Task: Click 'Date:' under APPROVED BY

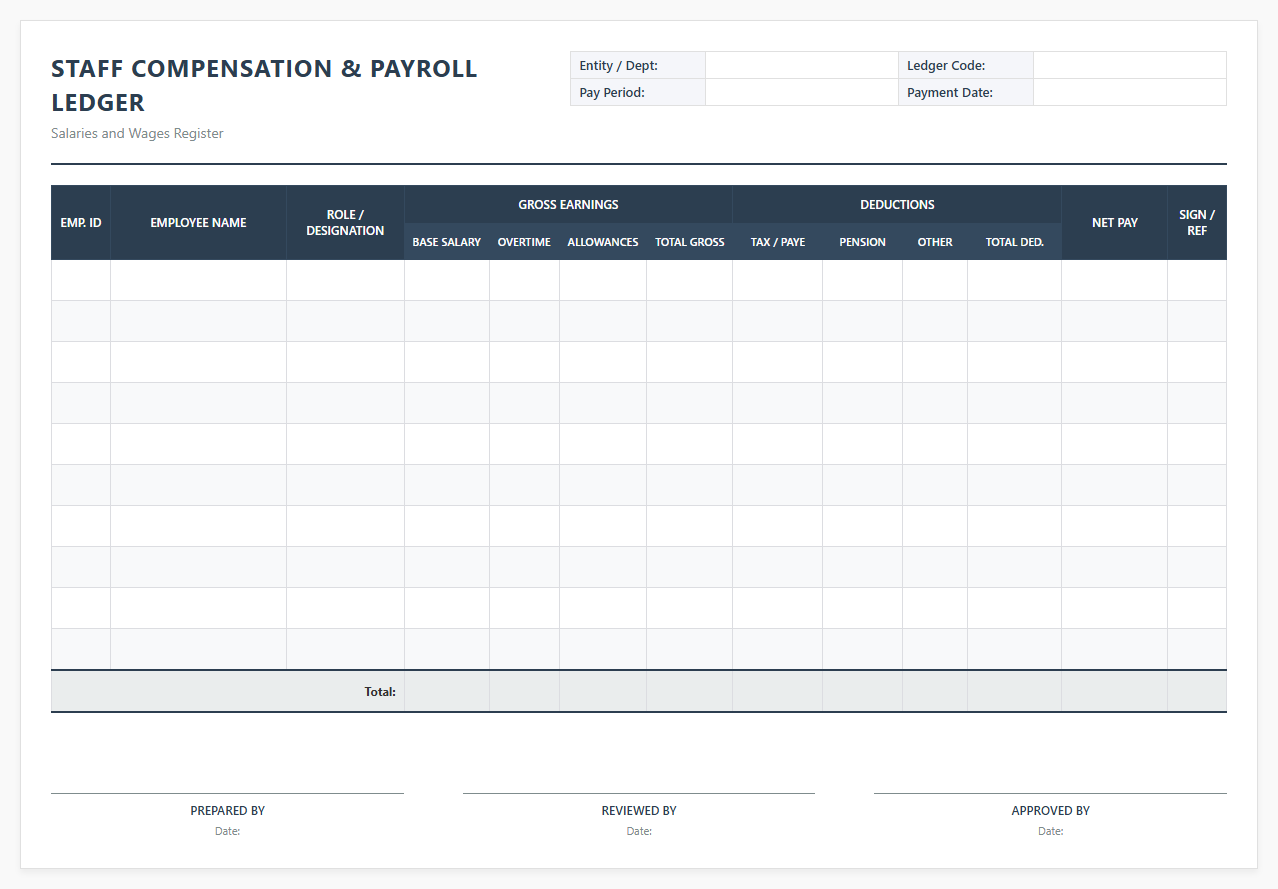Action: pos(1050,831)
